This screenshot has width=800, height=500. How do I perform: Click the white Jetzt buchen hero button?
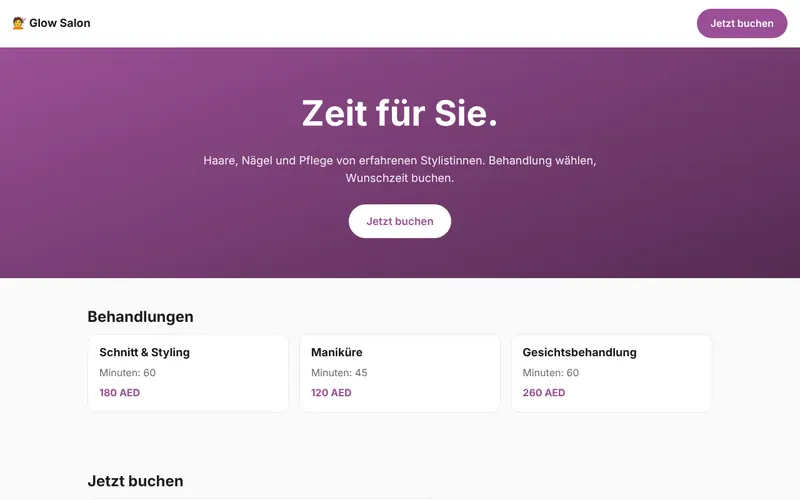point(399,221)
